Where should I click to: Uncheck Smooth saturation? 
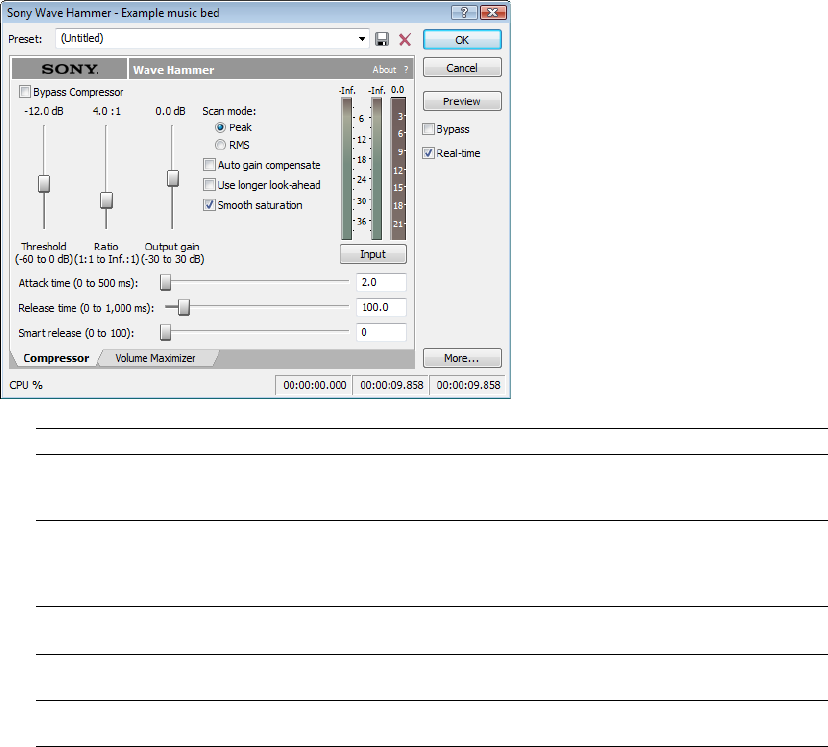pyautogui.click(x=209, y=205)
